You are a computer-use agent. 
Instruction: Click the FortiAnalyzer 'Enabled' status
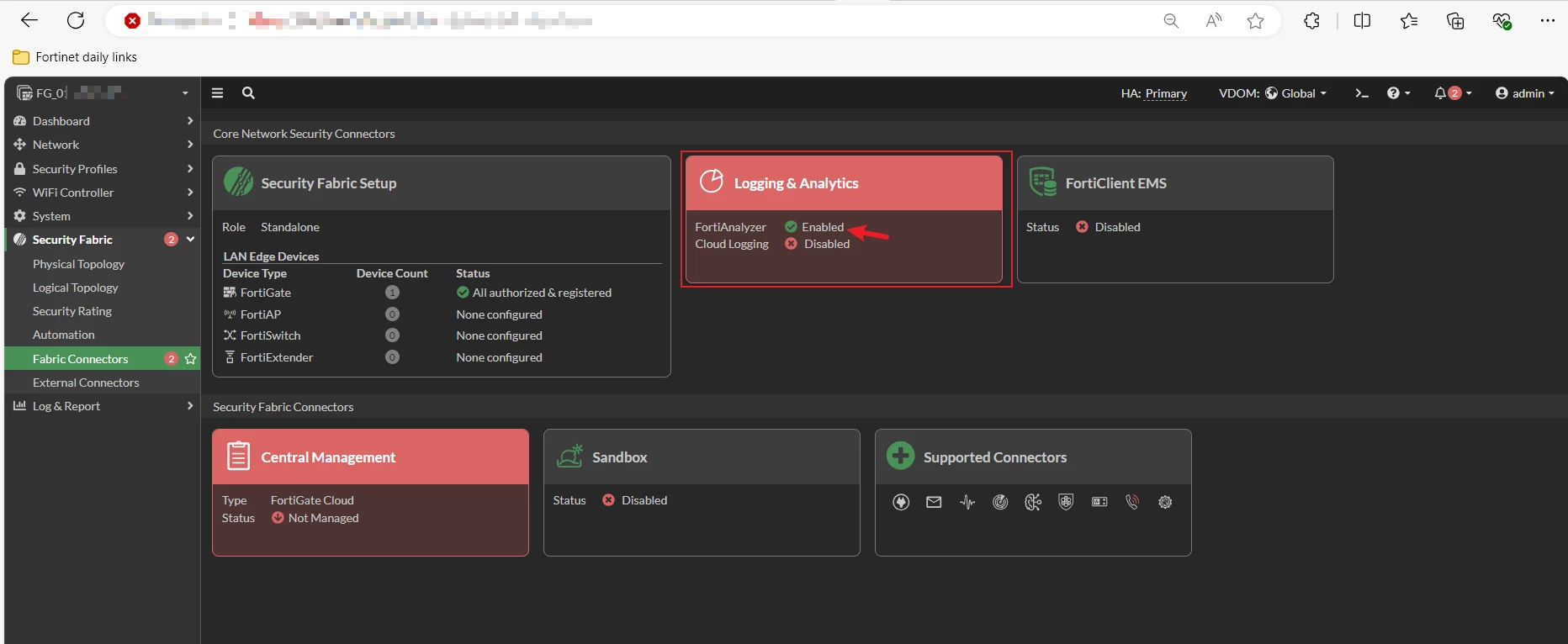coord(814,227)
